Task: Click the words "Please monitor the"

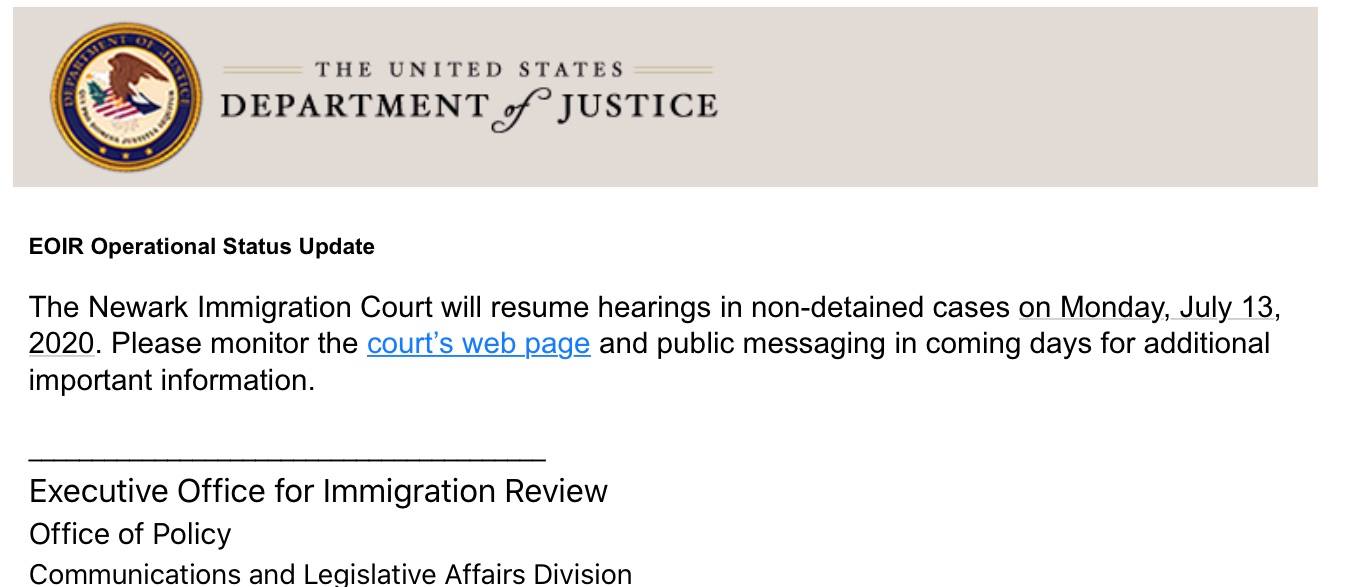Action: 234,343
